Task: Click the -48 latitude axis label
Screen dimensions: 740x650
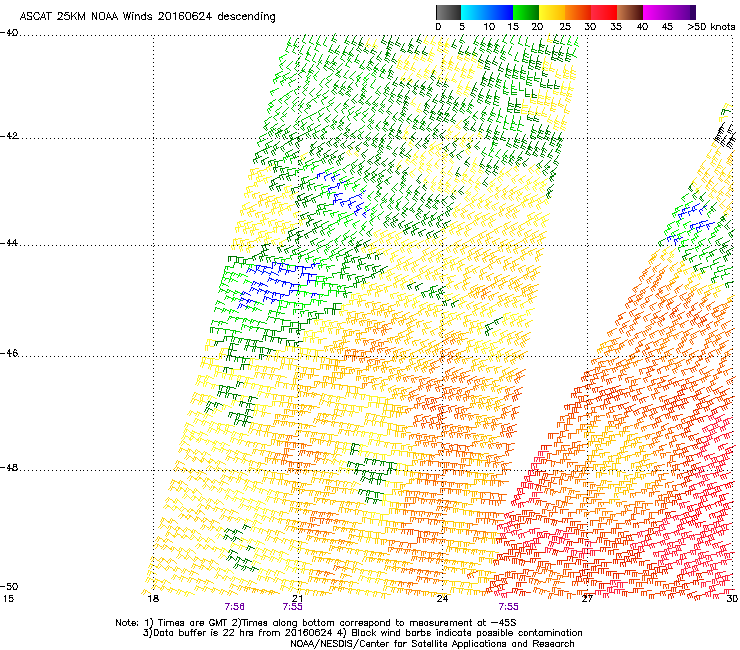Action: tap(9, 468)
